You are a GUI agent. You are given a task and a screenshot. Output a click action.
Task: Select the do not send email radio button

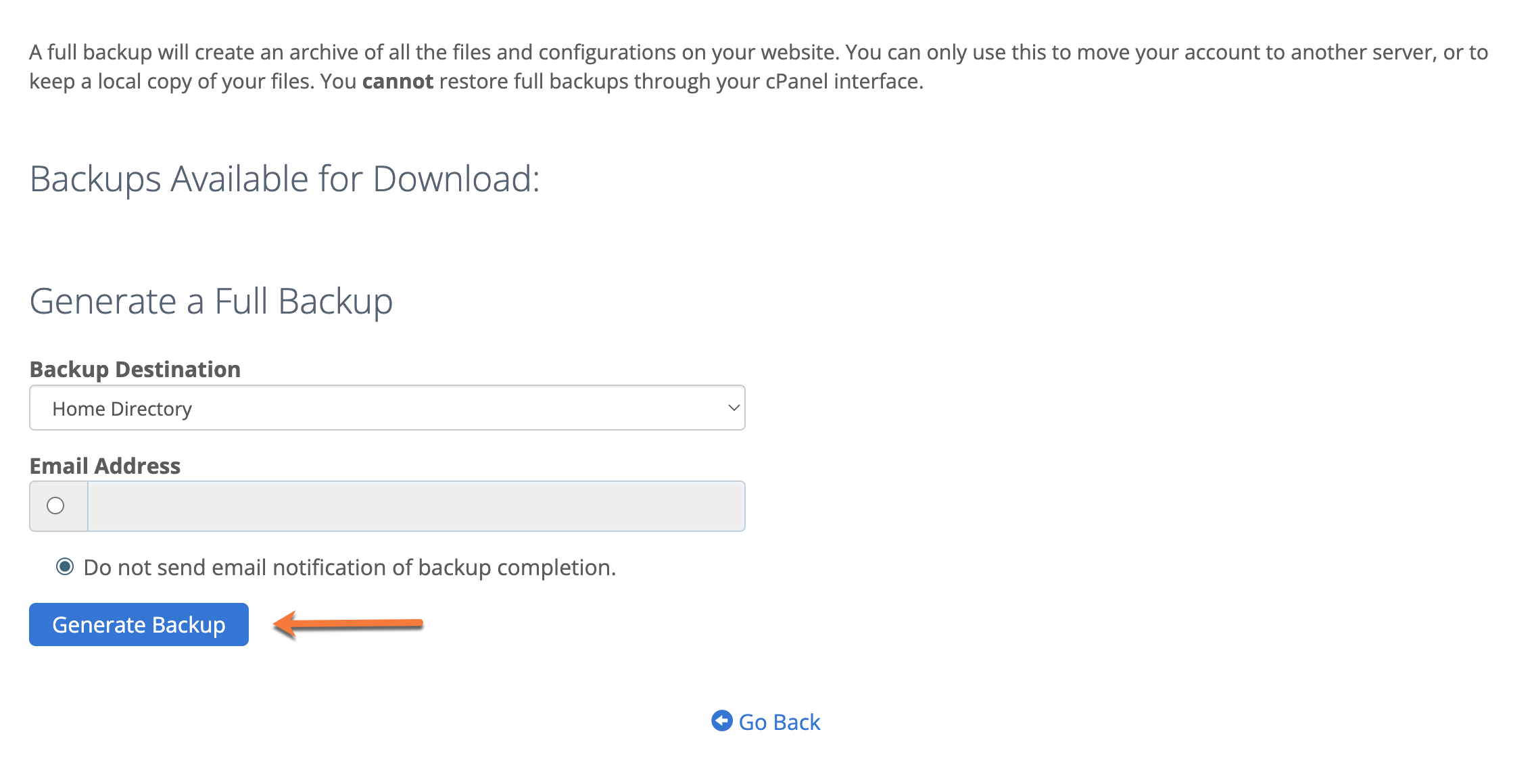click(x=65, y=566)
